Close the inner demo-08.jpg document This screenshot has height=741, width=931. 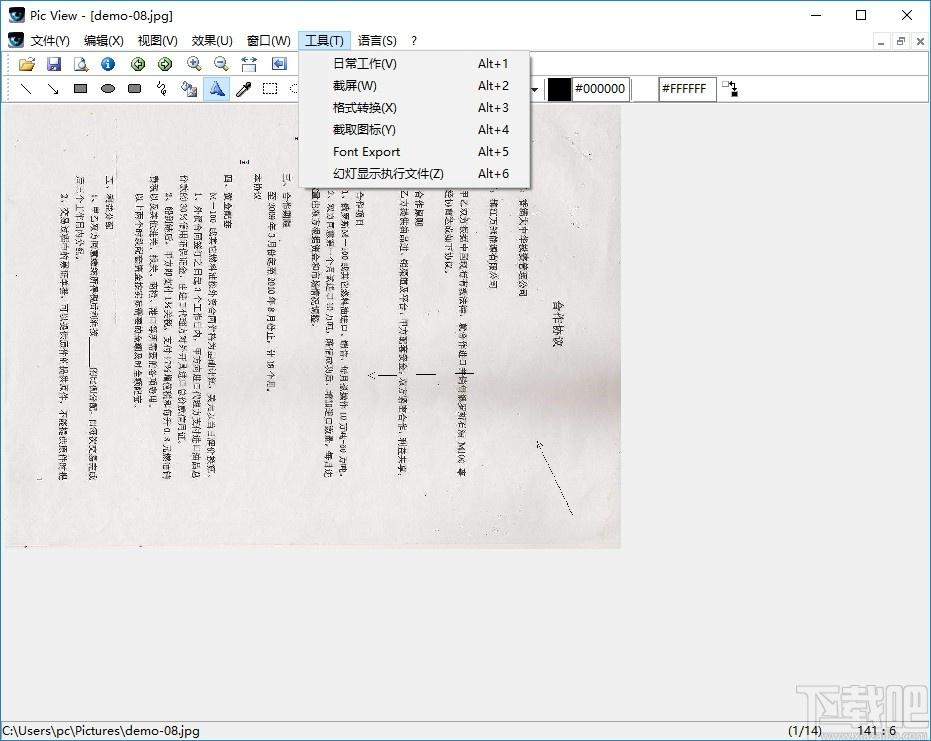tap(920, 42)
